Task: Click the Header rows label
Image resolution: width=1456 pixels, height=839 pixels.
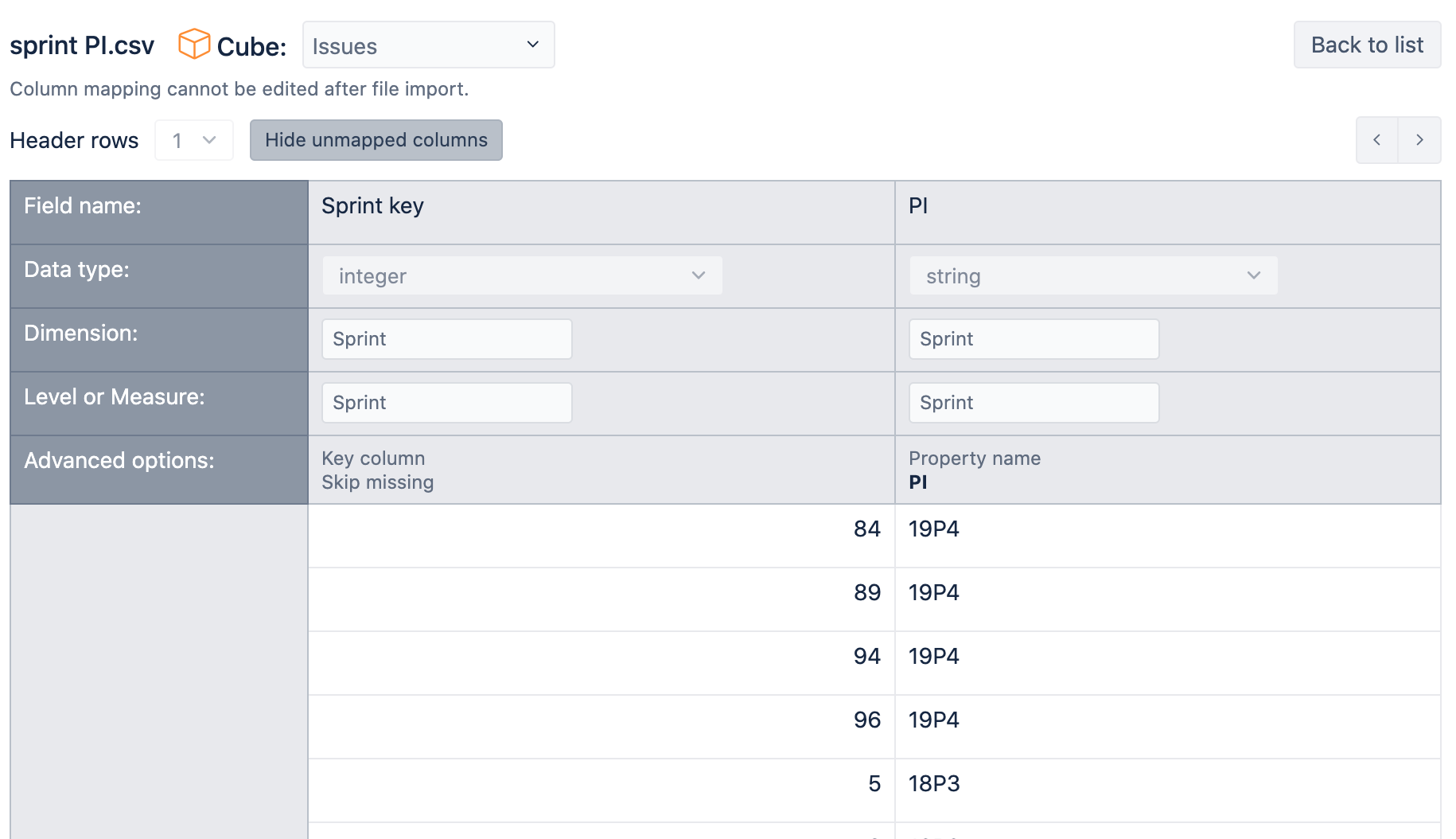Action: [74, 140]
